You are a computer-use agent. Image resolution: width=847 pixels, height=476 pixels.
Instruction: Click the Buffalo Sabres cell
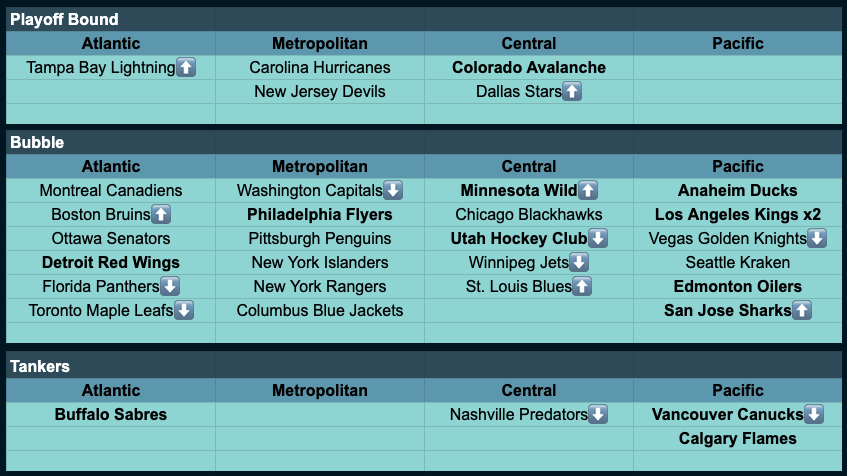click(111, 414)
